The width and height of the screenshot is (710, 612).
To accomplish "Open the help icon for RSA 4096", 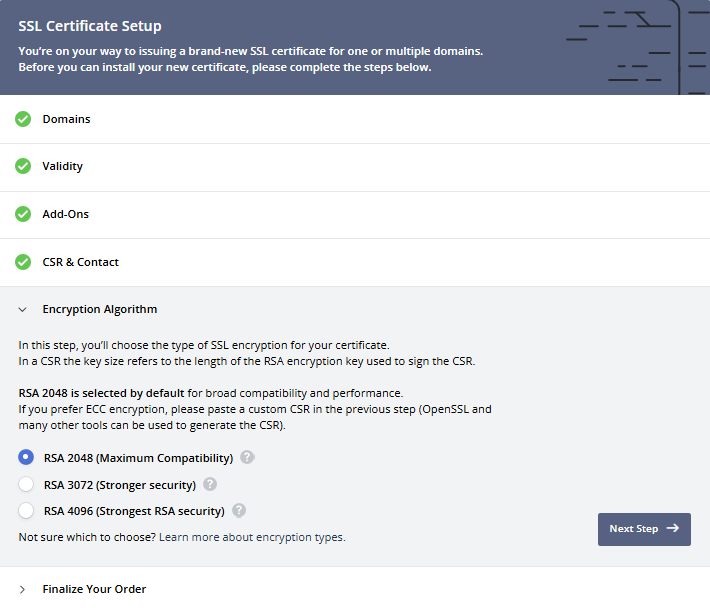I will coord(239,510).
